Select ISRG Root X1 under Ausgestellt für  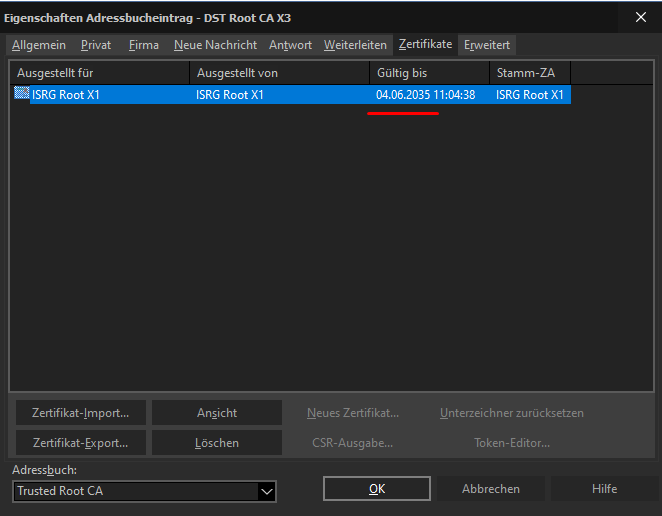click(x=66, y=95)
